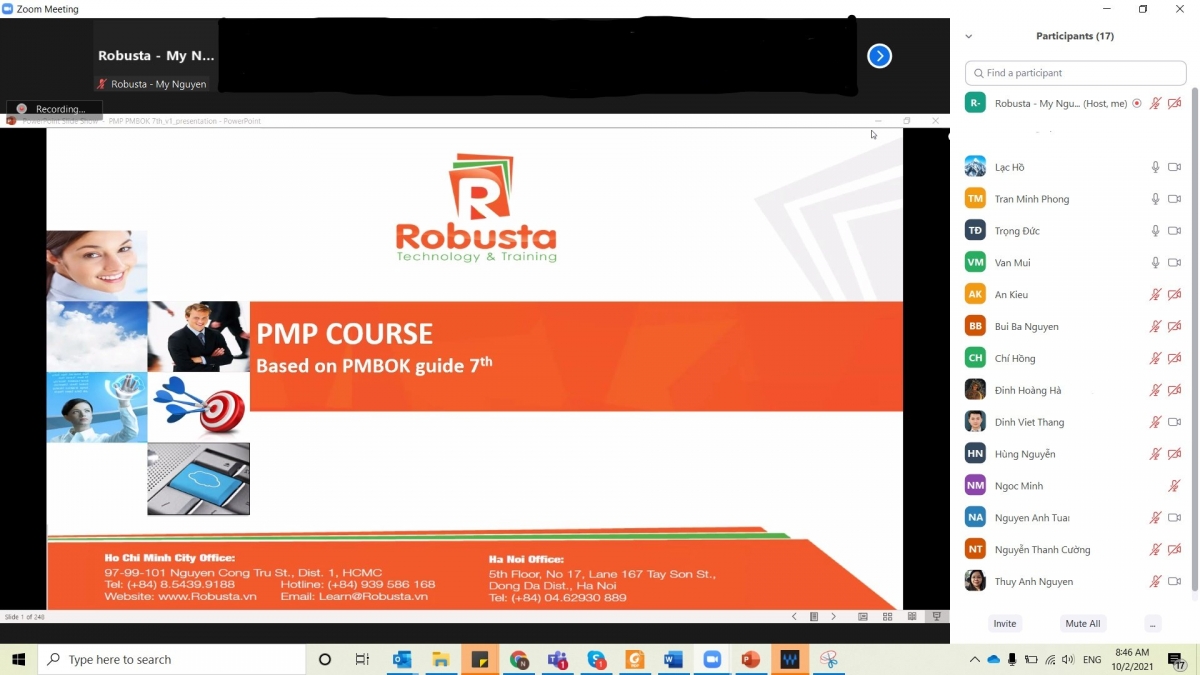Click the Mute All button

[1083, 623]
